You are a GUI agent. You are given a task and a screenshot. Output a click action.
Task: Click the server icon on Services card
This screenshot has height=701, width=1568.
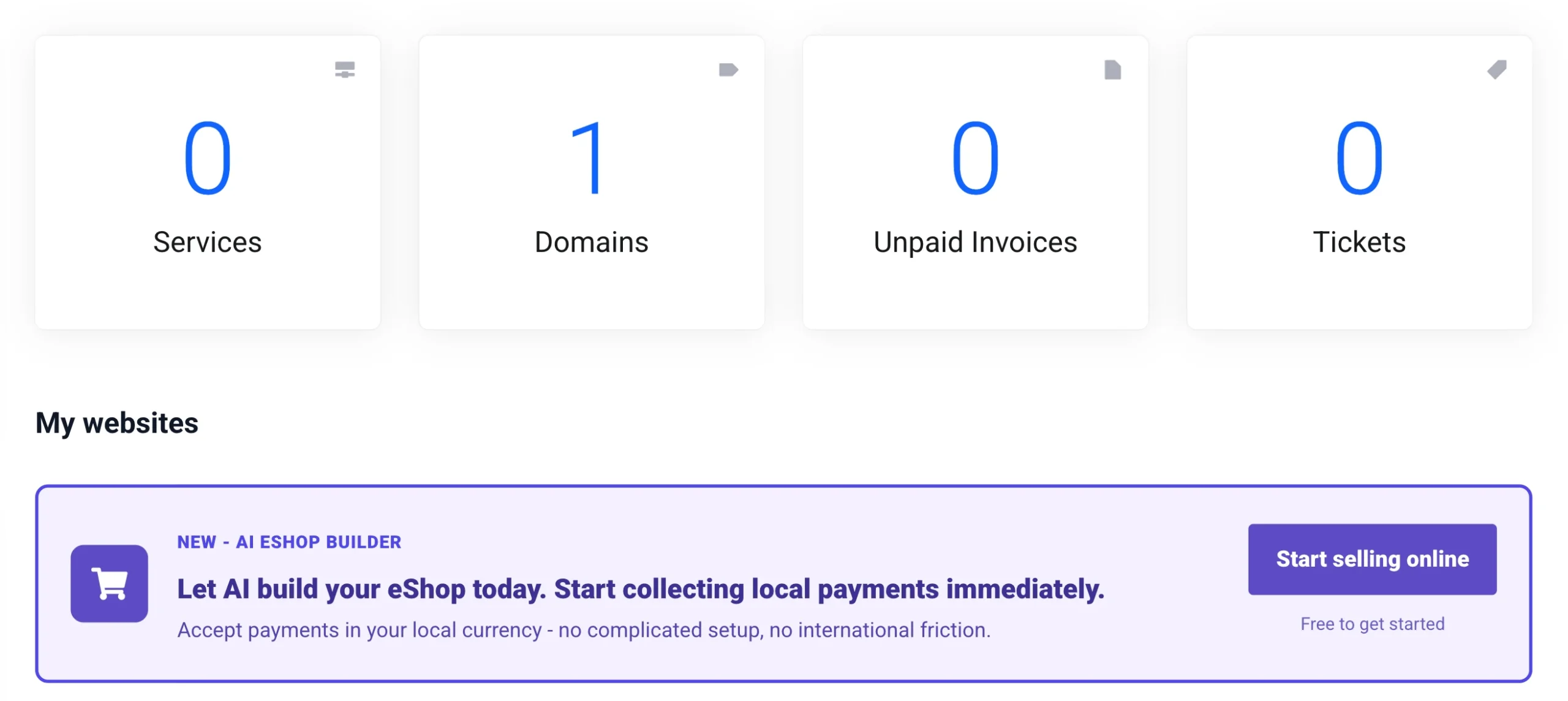pyautogui.click(x=345, y=70)
